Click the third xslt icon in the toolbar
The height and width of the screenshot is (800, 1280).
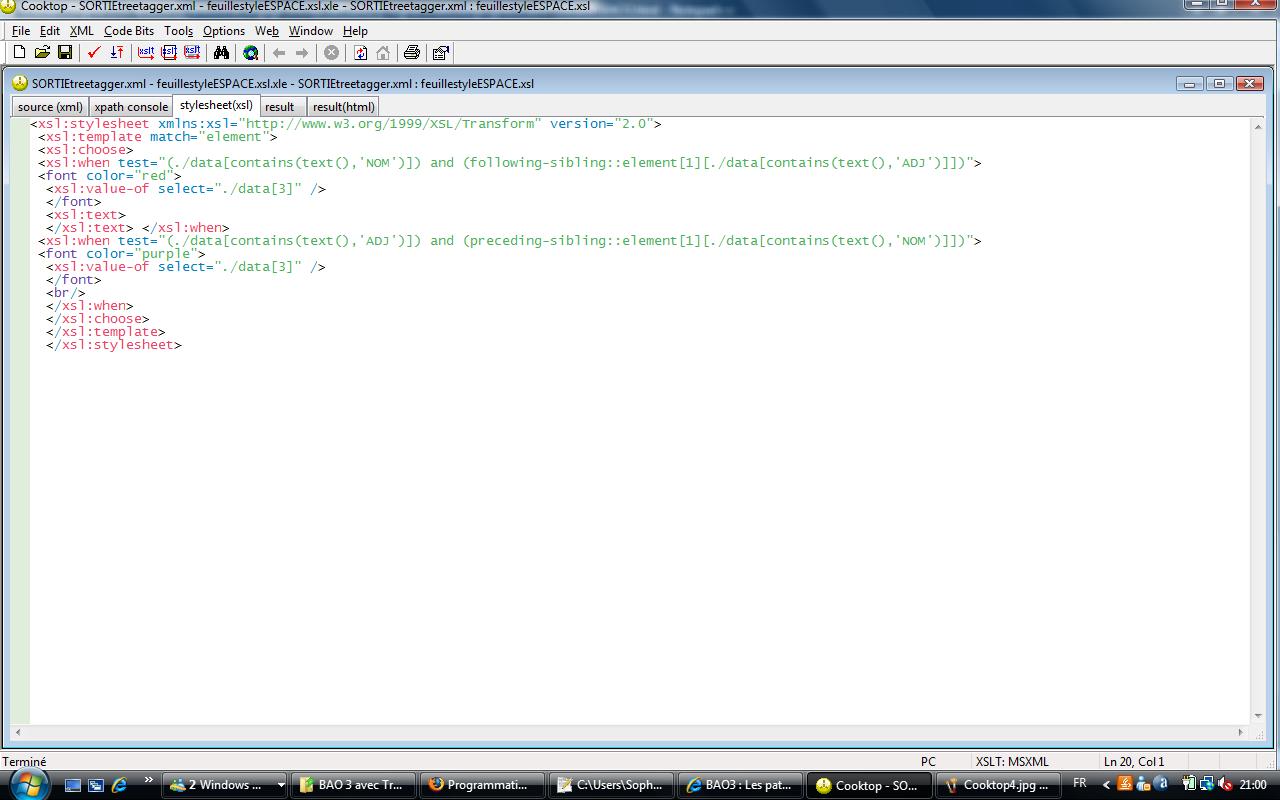pyautogui.click(x=192, y=52)
